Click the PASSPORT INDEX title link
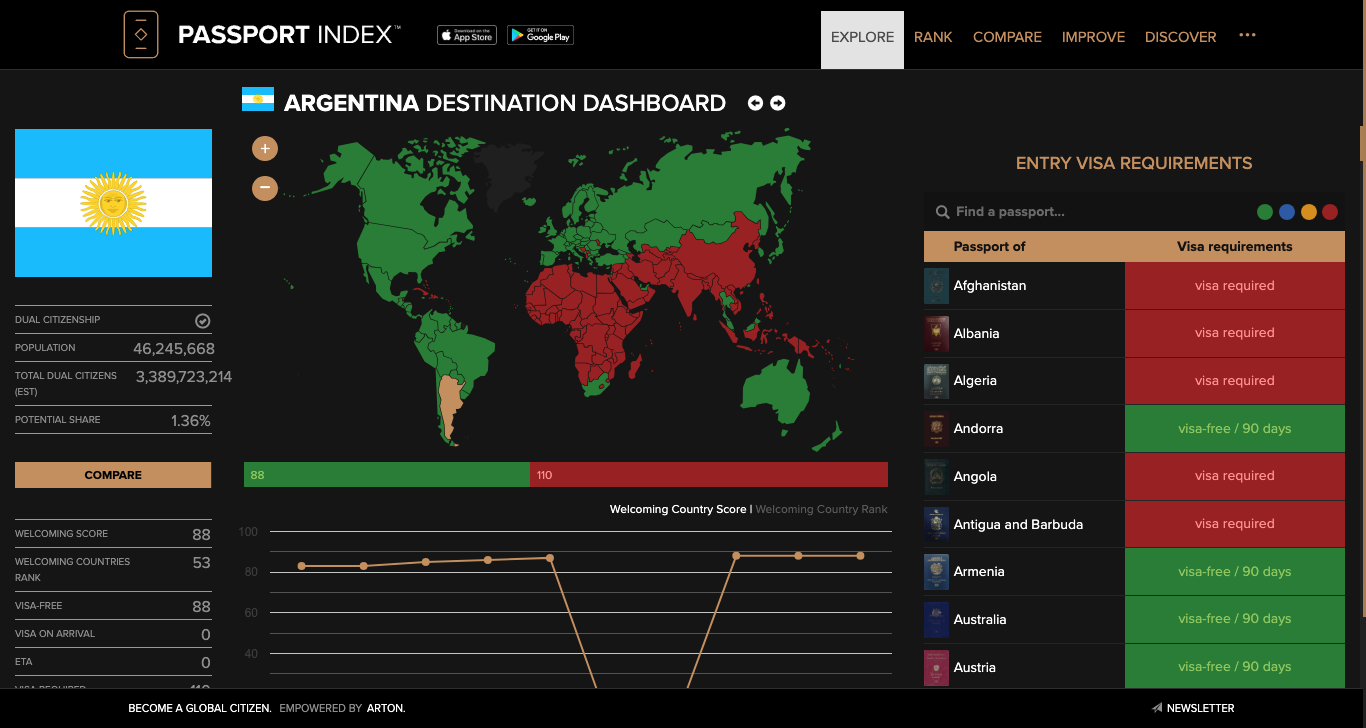The image size is (1366, 728). click(289, 35)
